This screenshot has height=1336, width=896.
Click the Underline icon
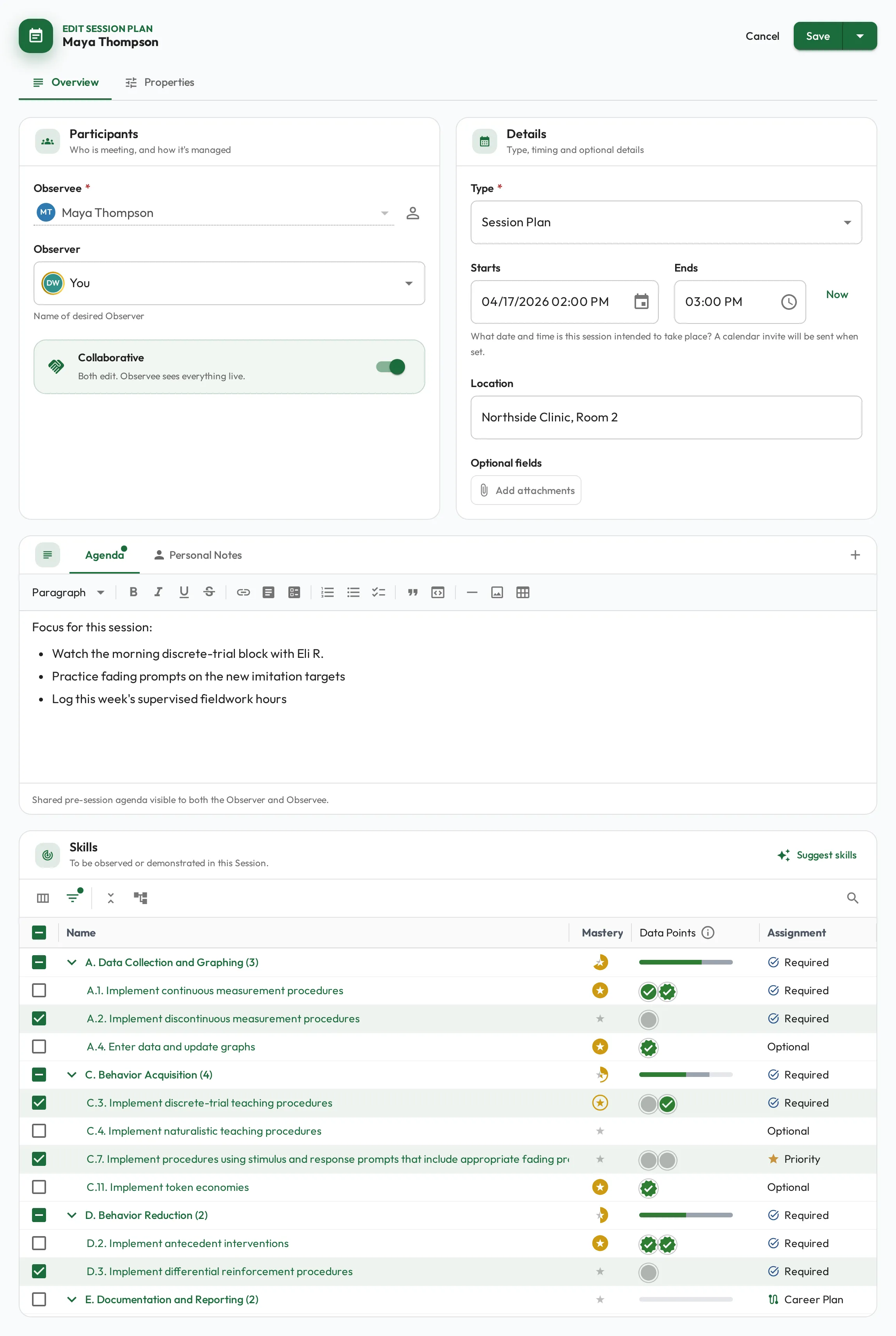coord(183,592)
